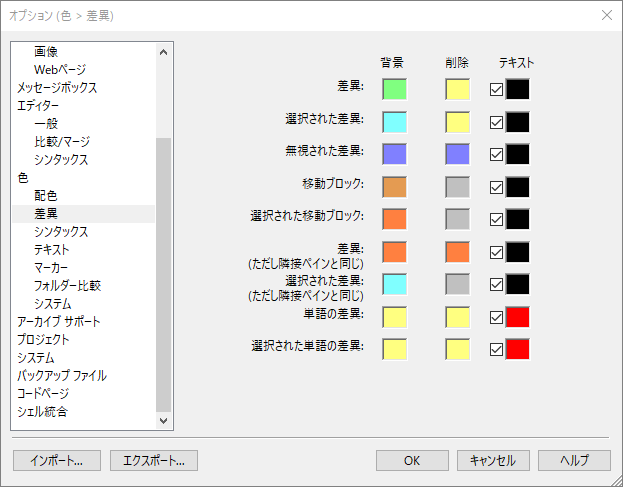The width and height of the screenshot is (623, 487).
Task: Pick 選択された差異 text black swatch
Action: pos(517,122)
